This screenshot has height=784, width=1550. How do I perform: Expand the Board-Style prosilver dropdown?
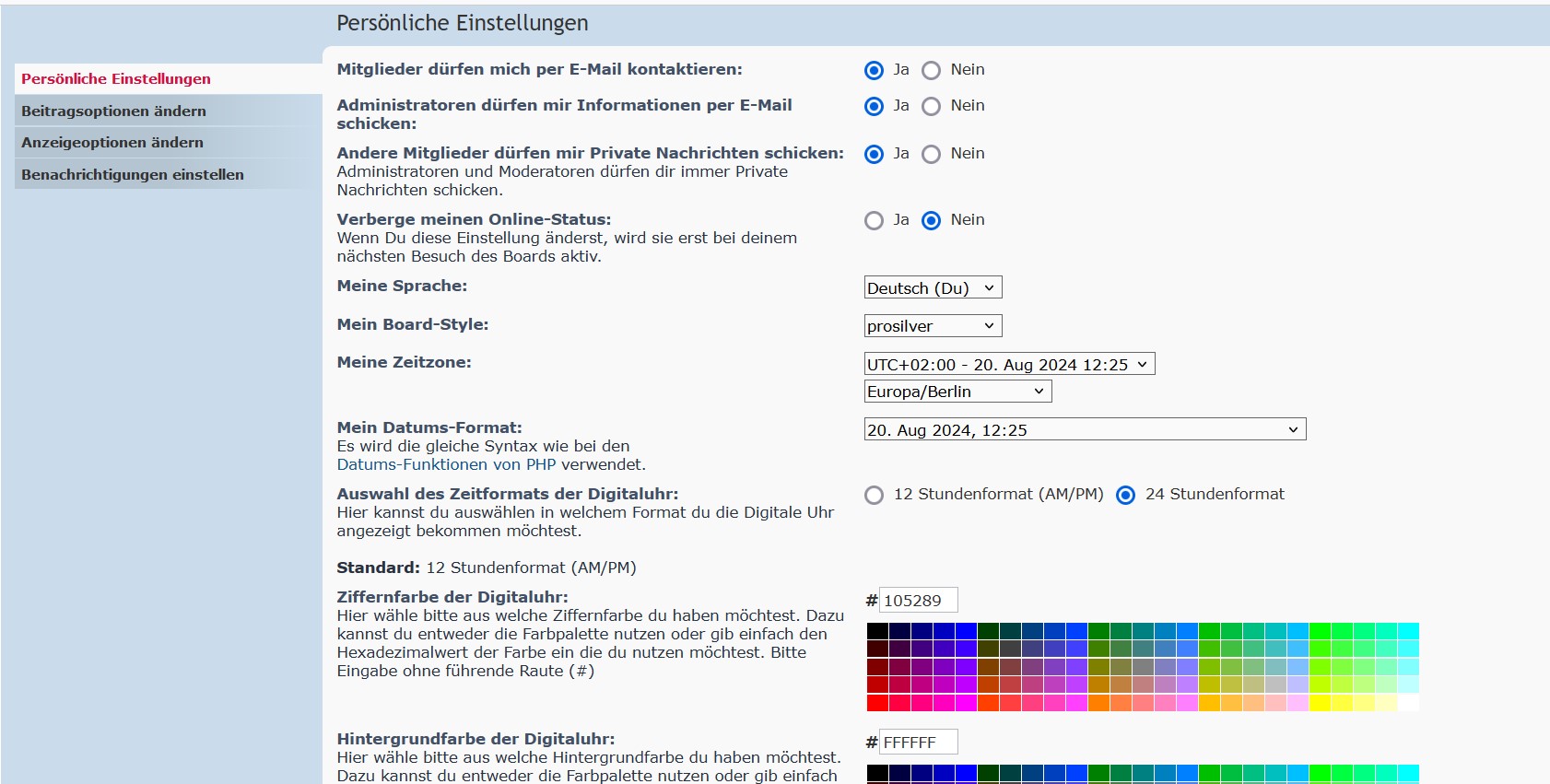(x=933, y=326)
